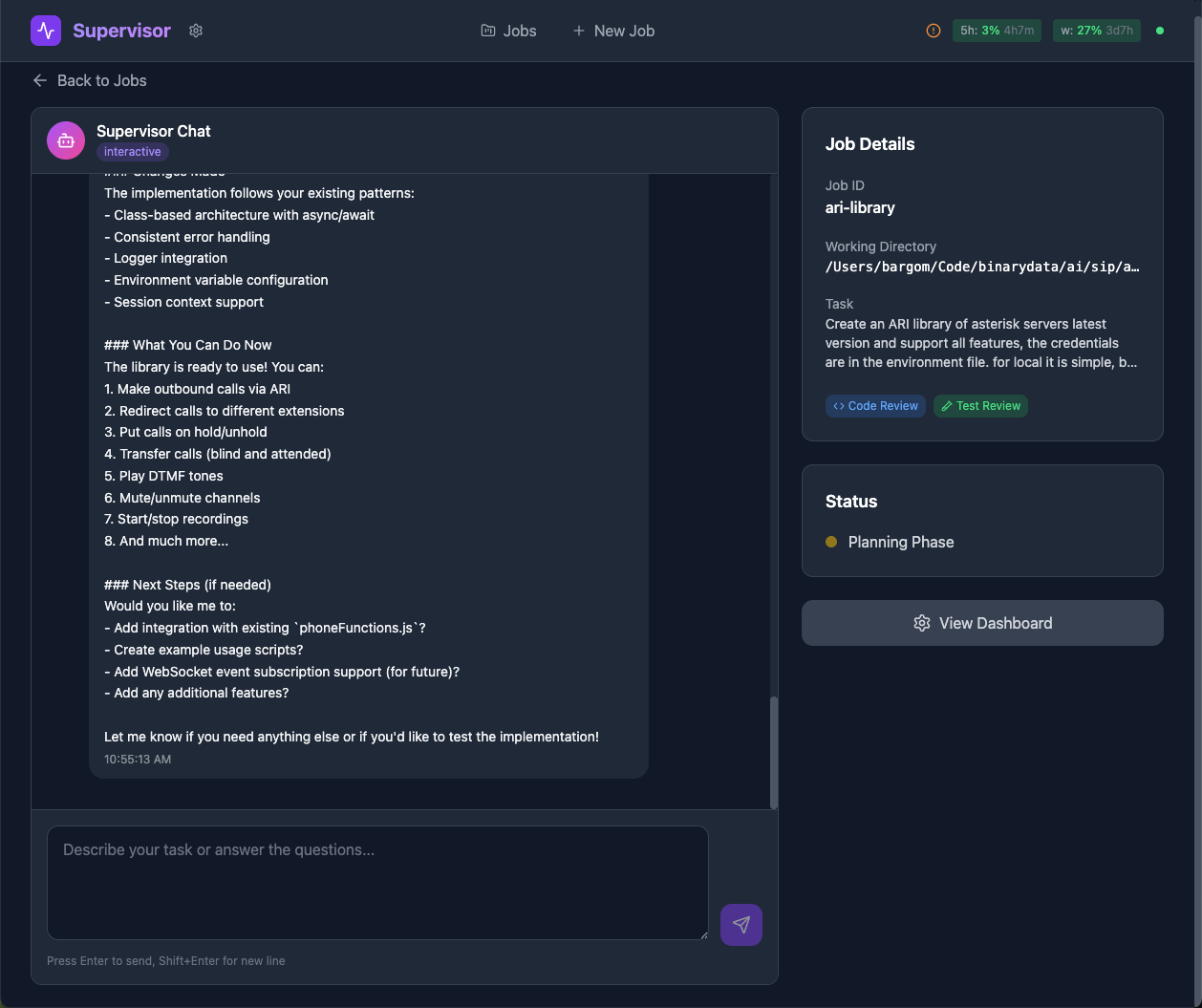Click the pencil icon on Test Review badge

949,405
